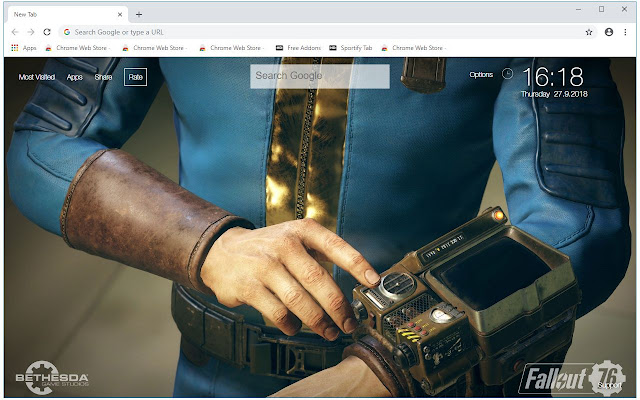Open the Apps menu on the page

pos(74,77)
